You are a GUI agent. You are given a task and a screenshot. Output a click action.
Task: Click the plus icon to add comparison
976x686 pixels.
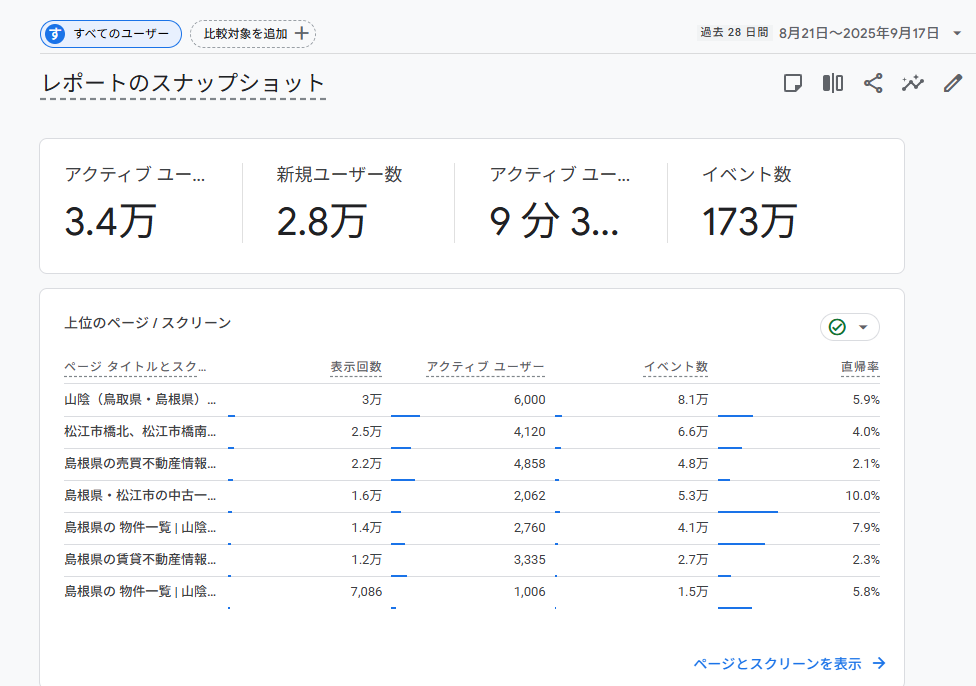(x=301, y=33)
